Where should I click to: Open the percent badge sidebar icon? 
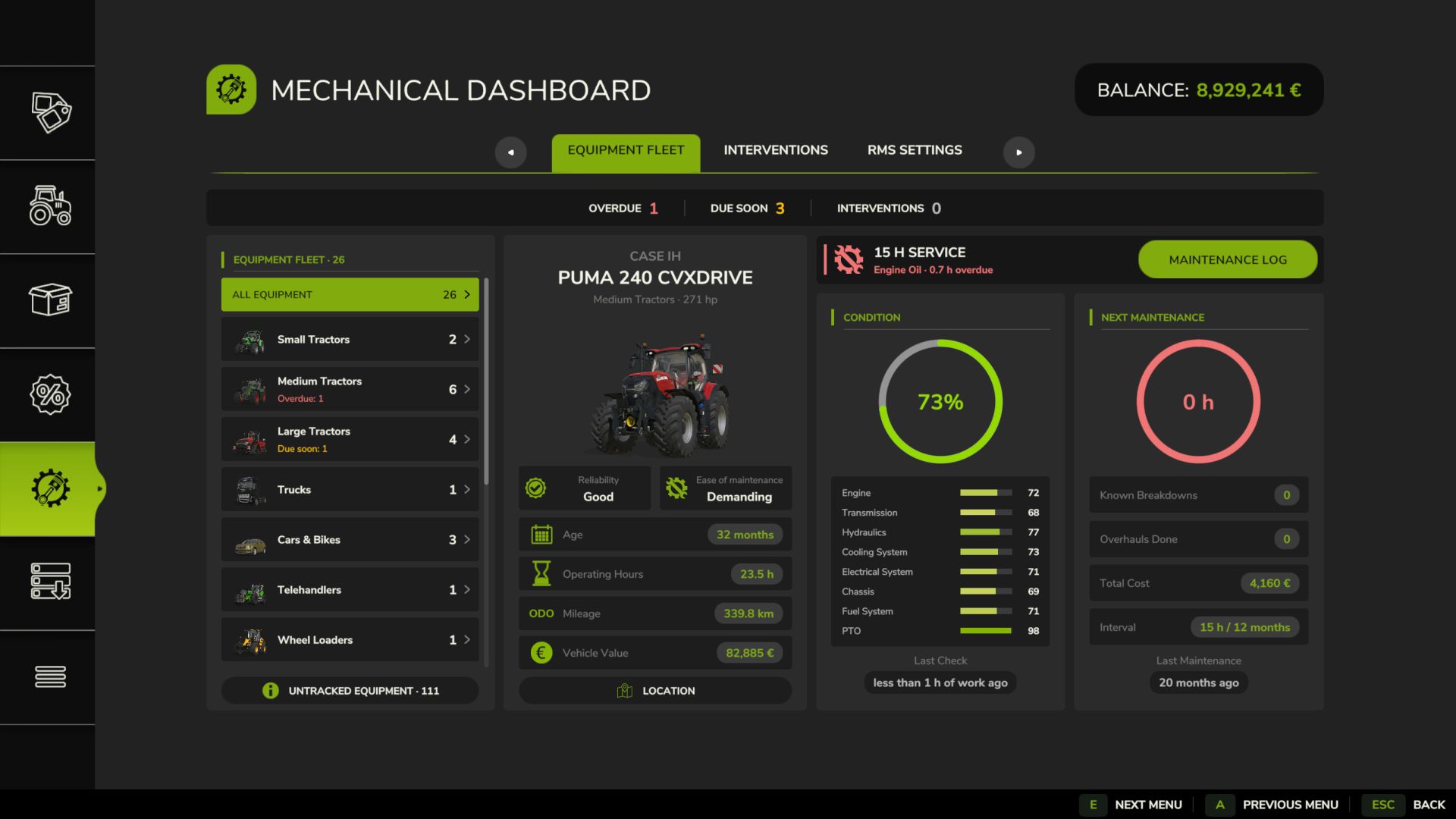[x=50, y=394]
